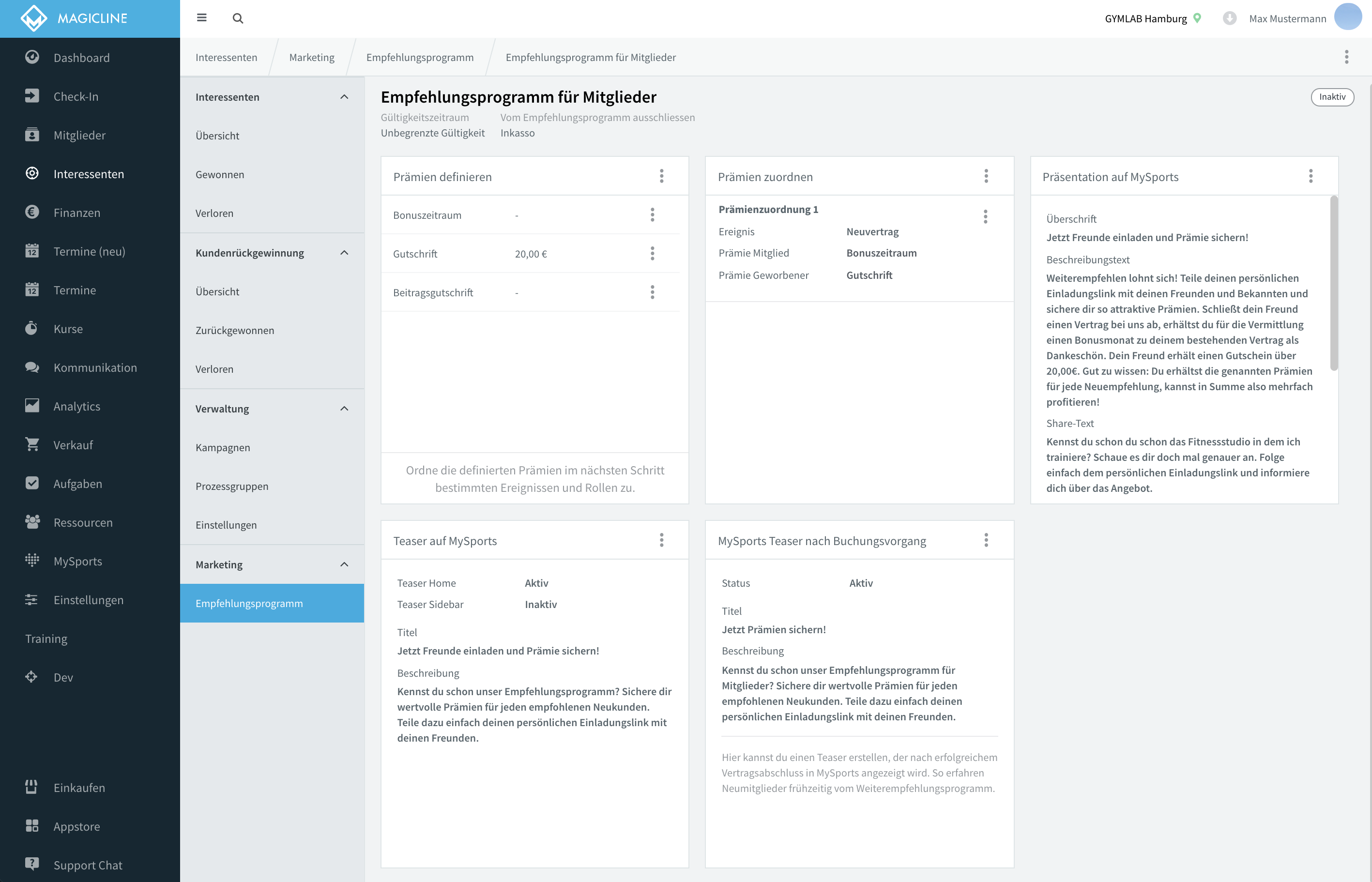Open the Support Chat icon
The height and width of the screenshot is (882, 1372).
click(x=32, y=864)
